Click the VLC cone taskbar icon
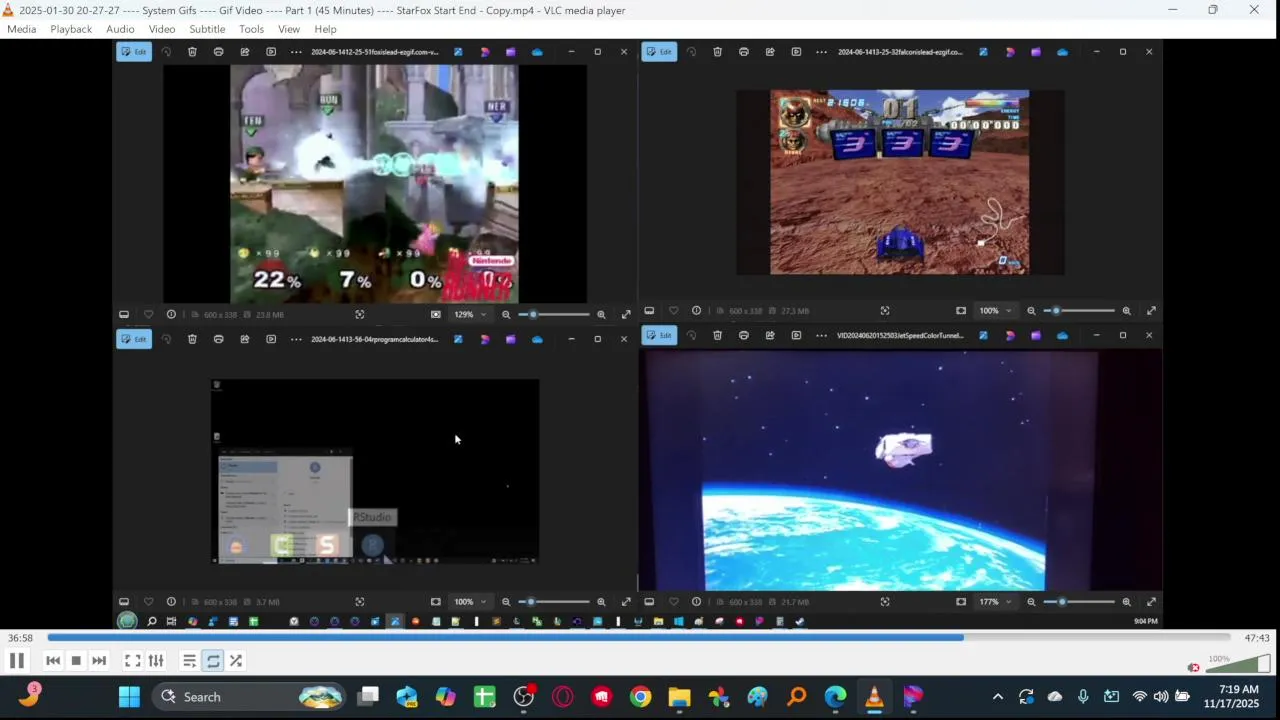The image size is (1280, 720). point(874,697)
